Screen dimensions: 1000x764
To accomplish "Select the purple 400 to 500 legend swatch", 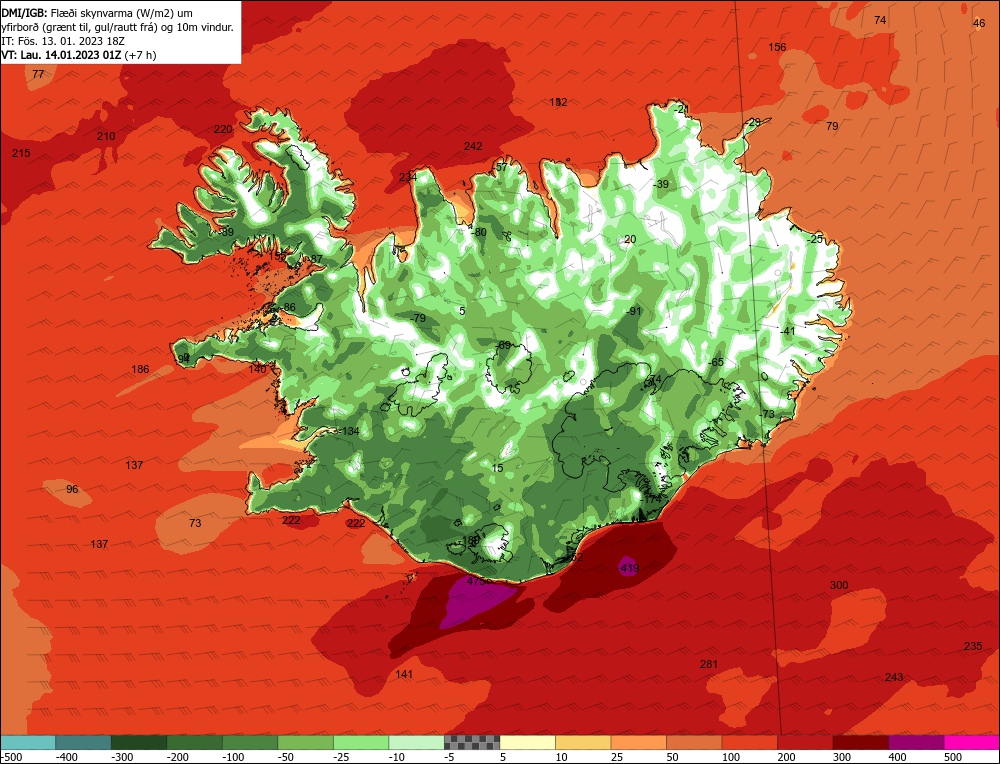I will (916, 742).
